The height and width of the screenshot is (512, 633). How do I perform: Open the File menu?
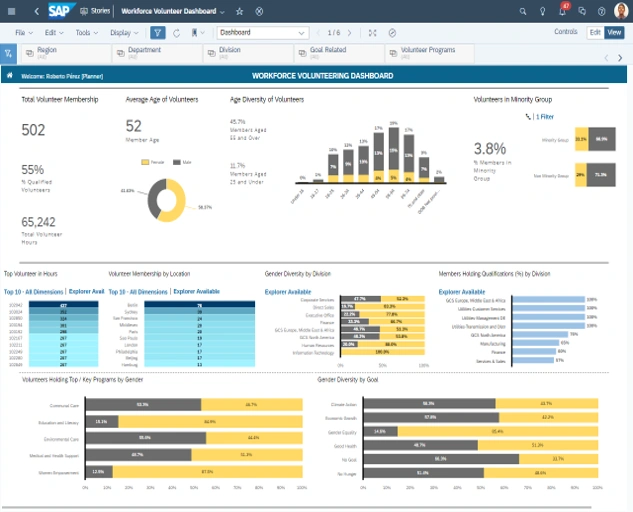tap(23, 32)
